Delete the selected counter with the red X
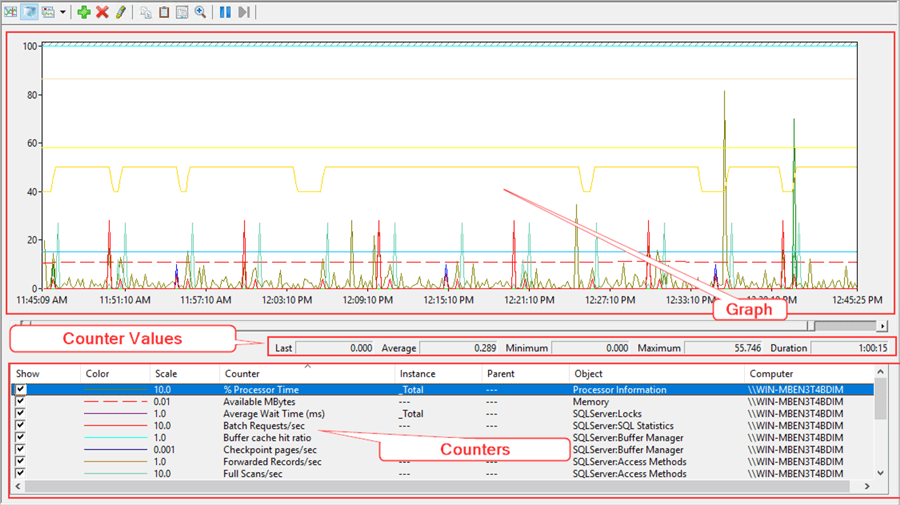The width and height of the screenshot is (900, 505). (x=102, y=12)
